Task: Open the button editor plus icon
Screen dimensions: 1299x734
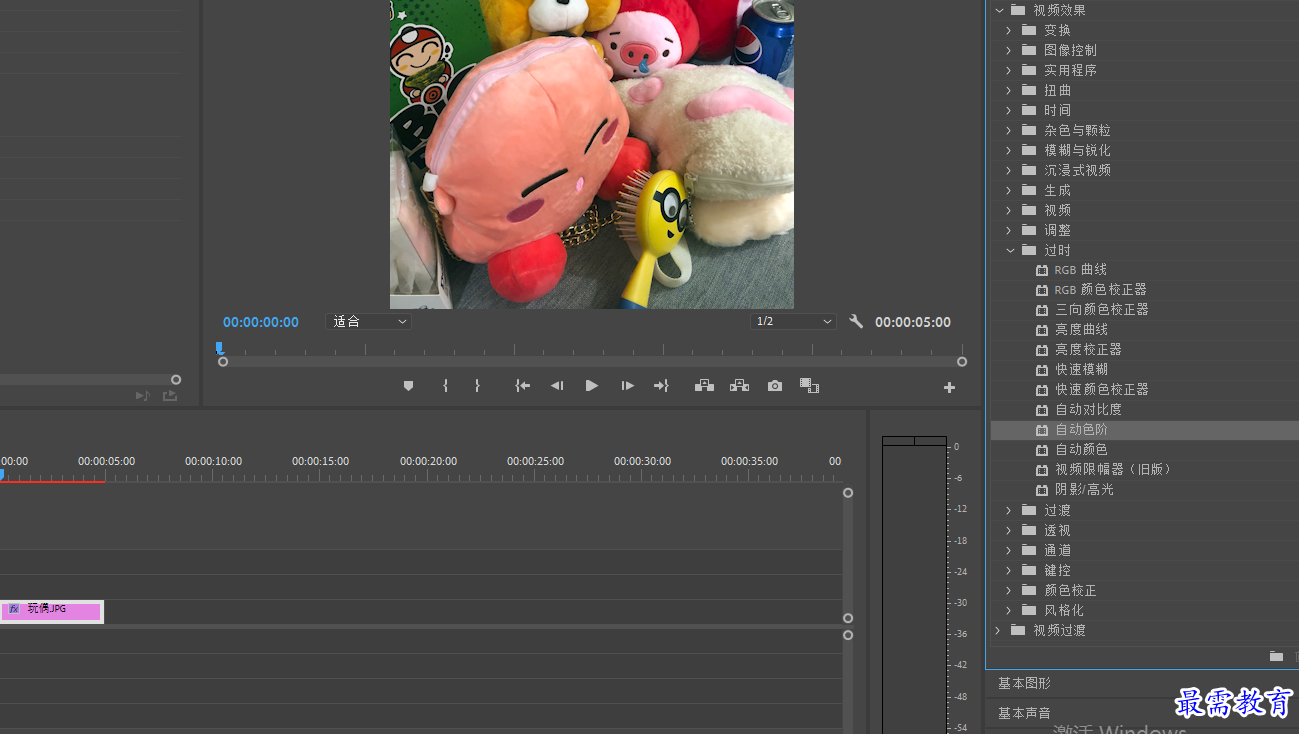Action: point(949,387)
